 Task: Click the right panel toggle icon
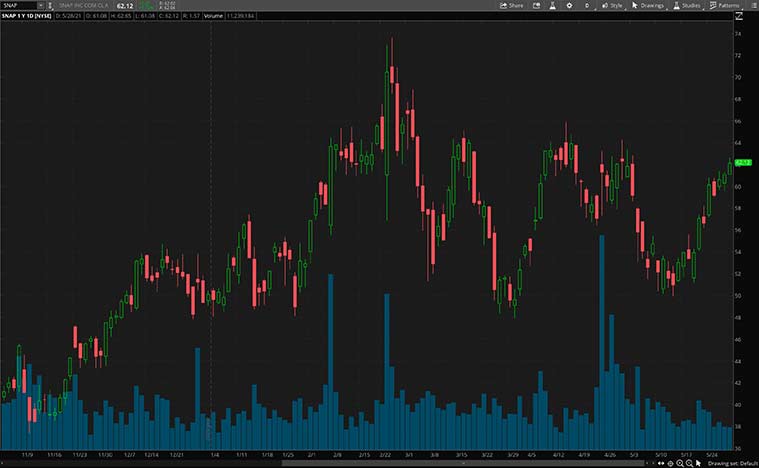[754, 5]
